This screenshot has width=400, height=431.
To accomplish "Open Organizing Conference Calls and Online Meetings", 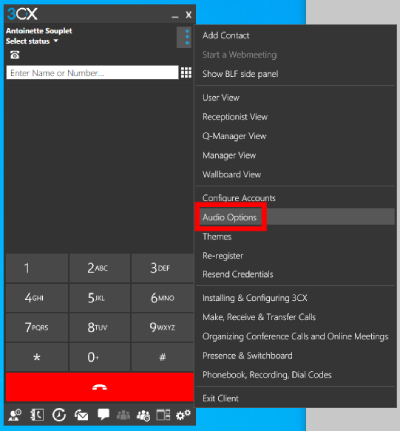I will point(295,336).
